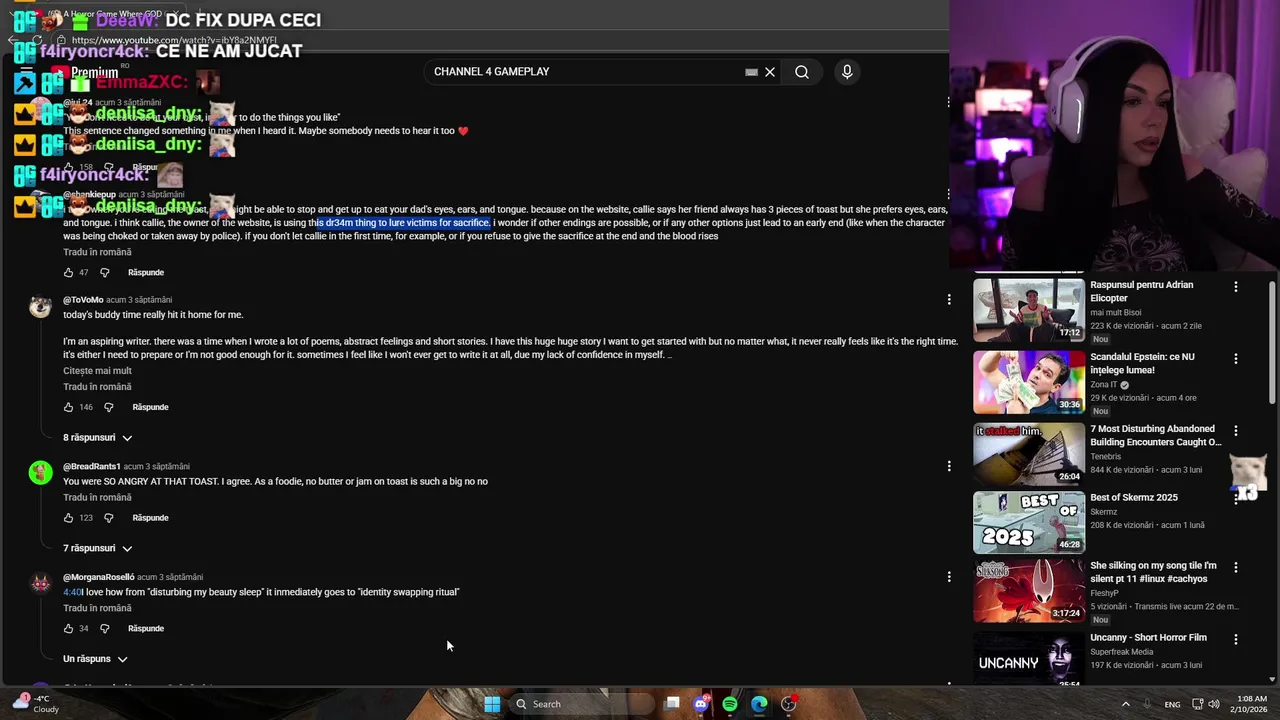Screen dimensions: 1280x720
Task: Open more options for @BreadRants1 comment
Action: click(949, 466)
